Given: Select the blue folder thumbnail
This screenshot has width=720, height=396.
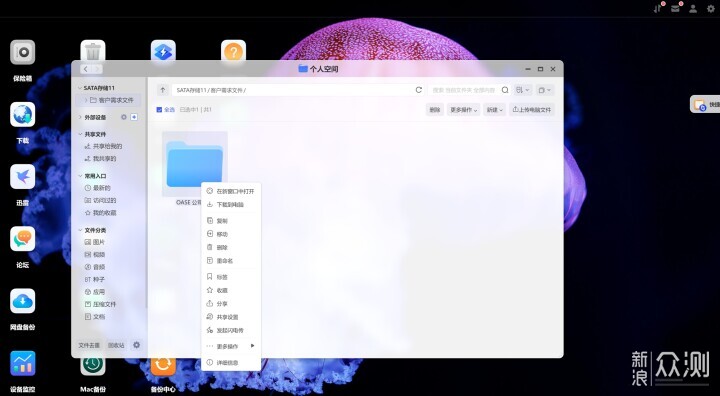Looking at the screenshot, I should (x=195, y=164).
